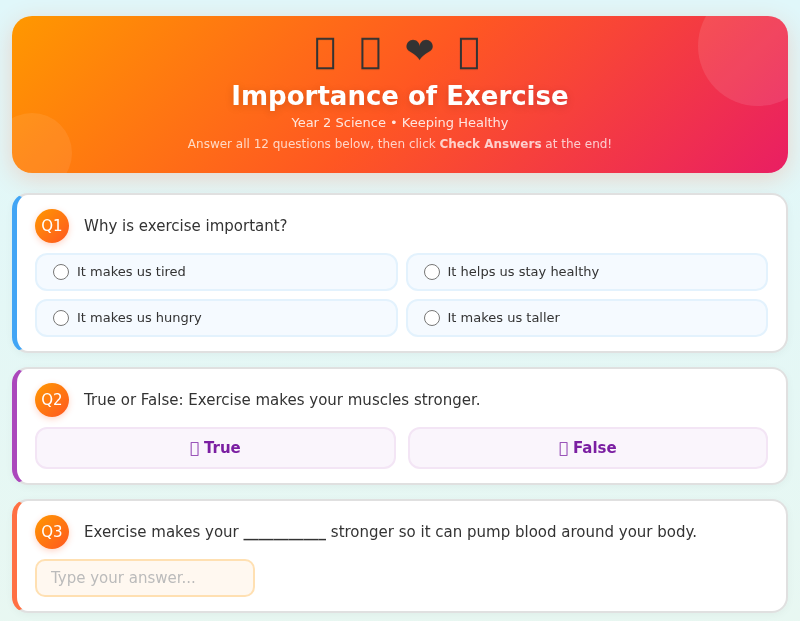800x621 pixels.
Task: Click the Q3 badge icon
Action: 52,532
